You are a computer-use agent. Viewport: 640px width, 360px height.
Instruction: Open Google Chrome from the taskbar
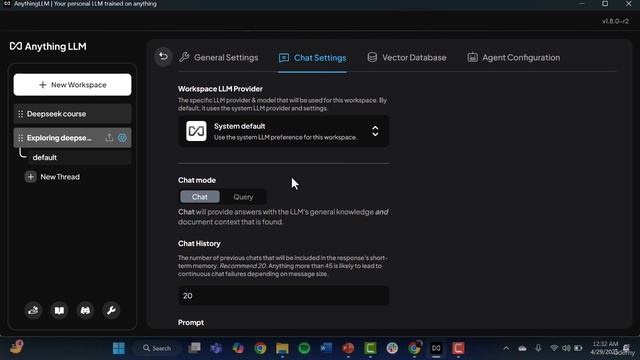(x=260, y=348)
